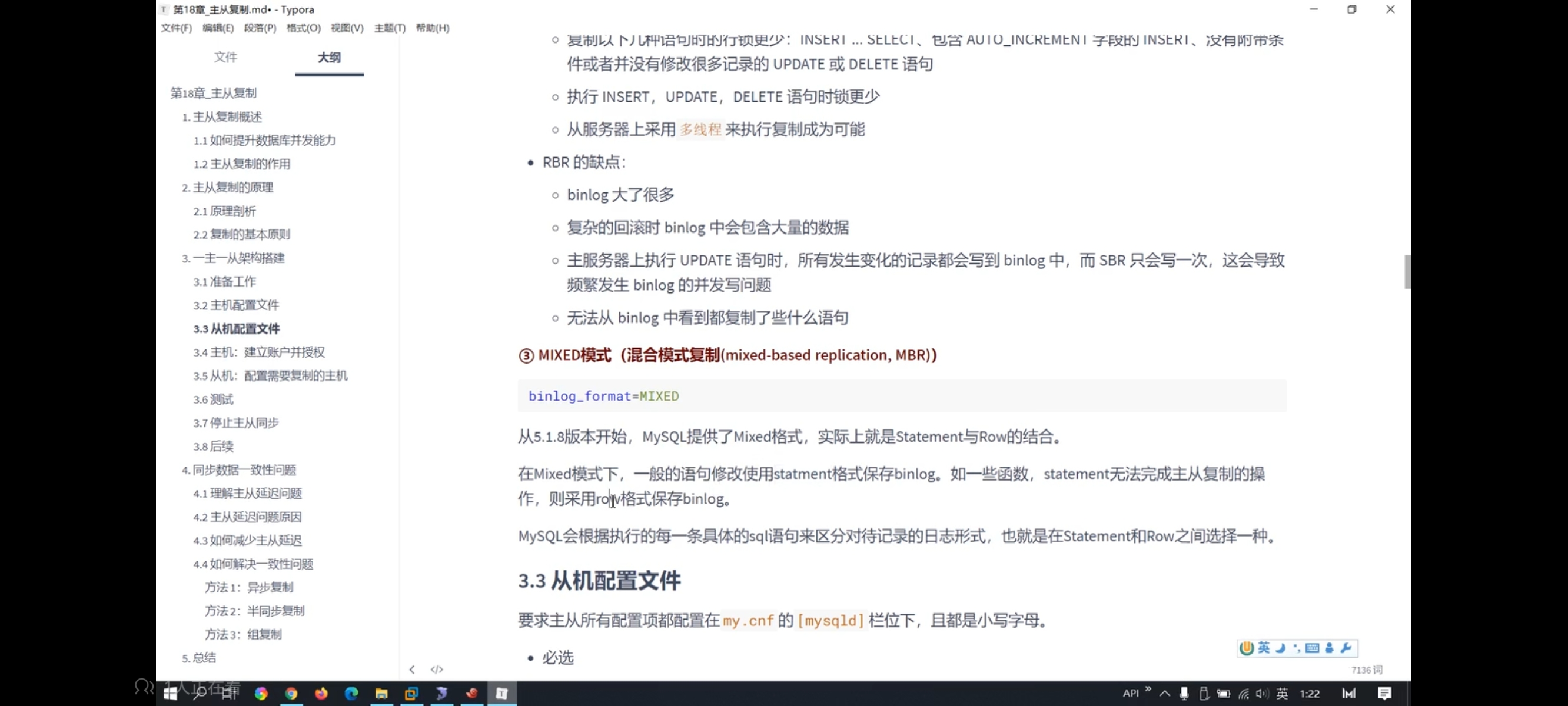Click the IME logo on the floating toolbar
This screenshot has height=706, width=1568.
click(1246, 648)
